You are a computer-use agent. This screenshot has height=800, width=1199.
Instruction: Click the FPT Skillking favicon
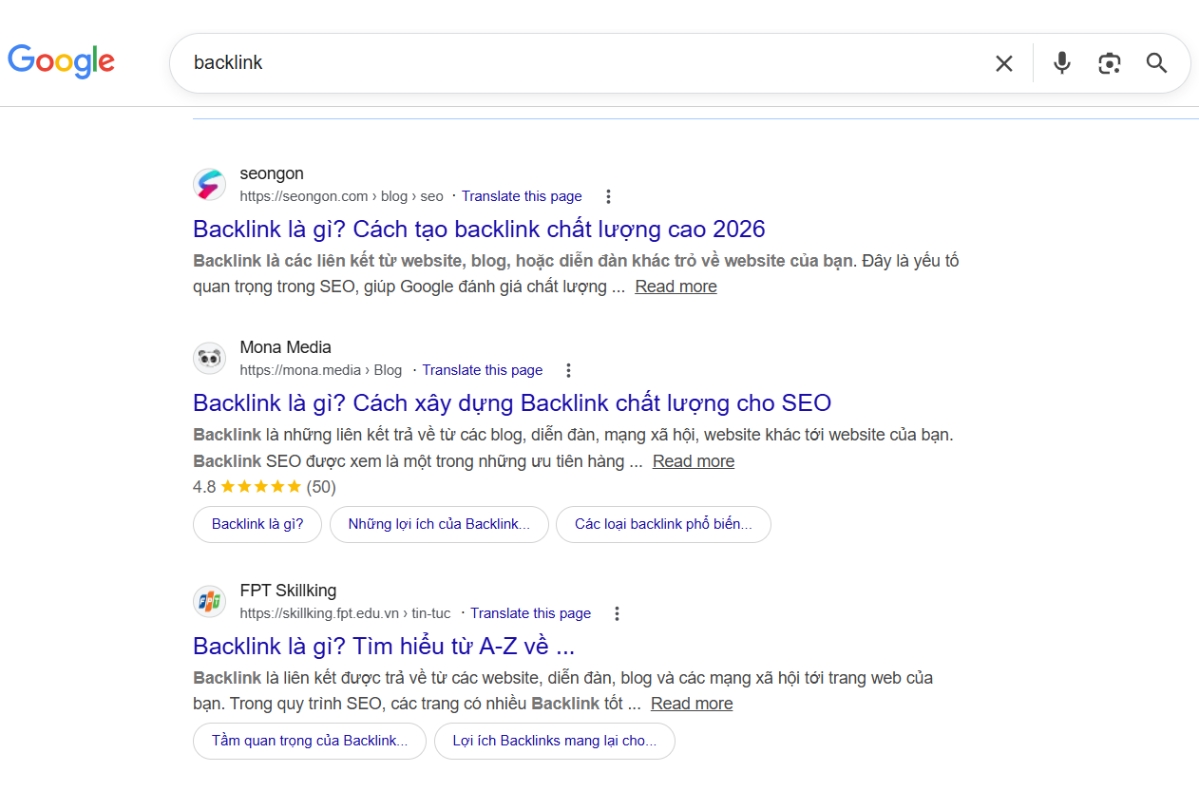click(x=209, y=601)
